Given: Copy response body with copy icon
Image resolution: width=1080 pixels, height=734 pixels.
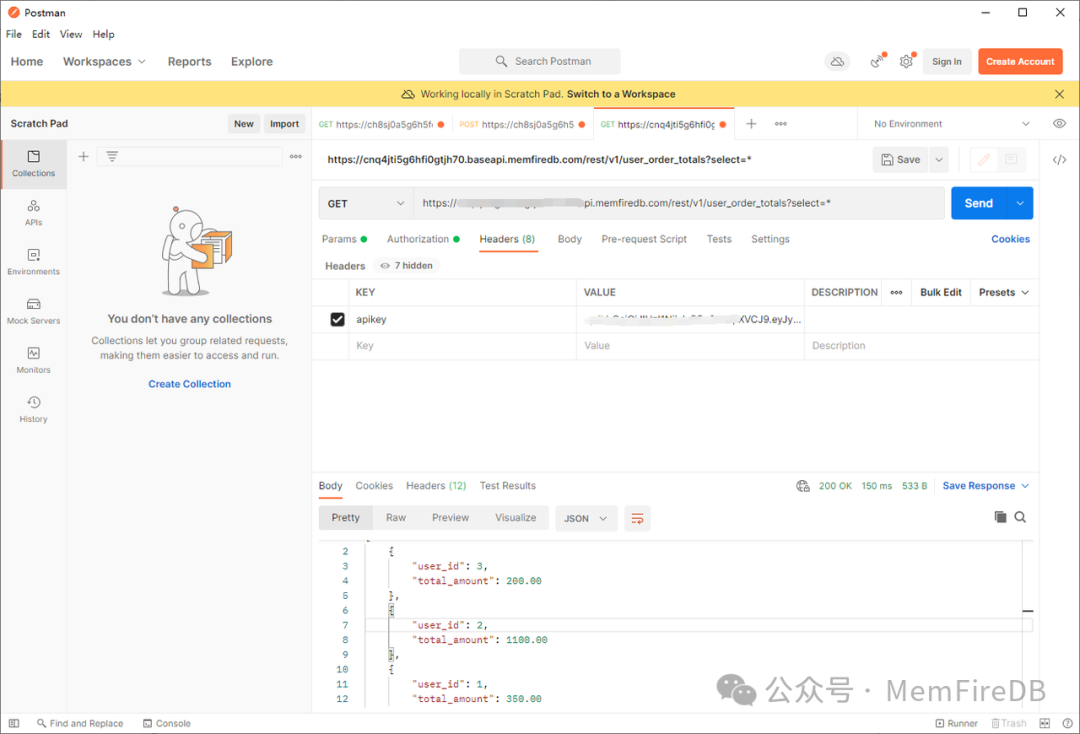Looking at the screenshot, I should coord(1000,517).
